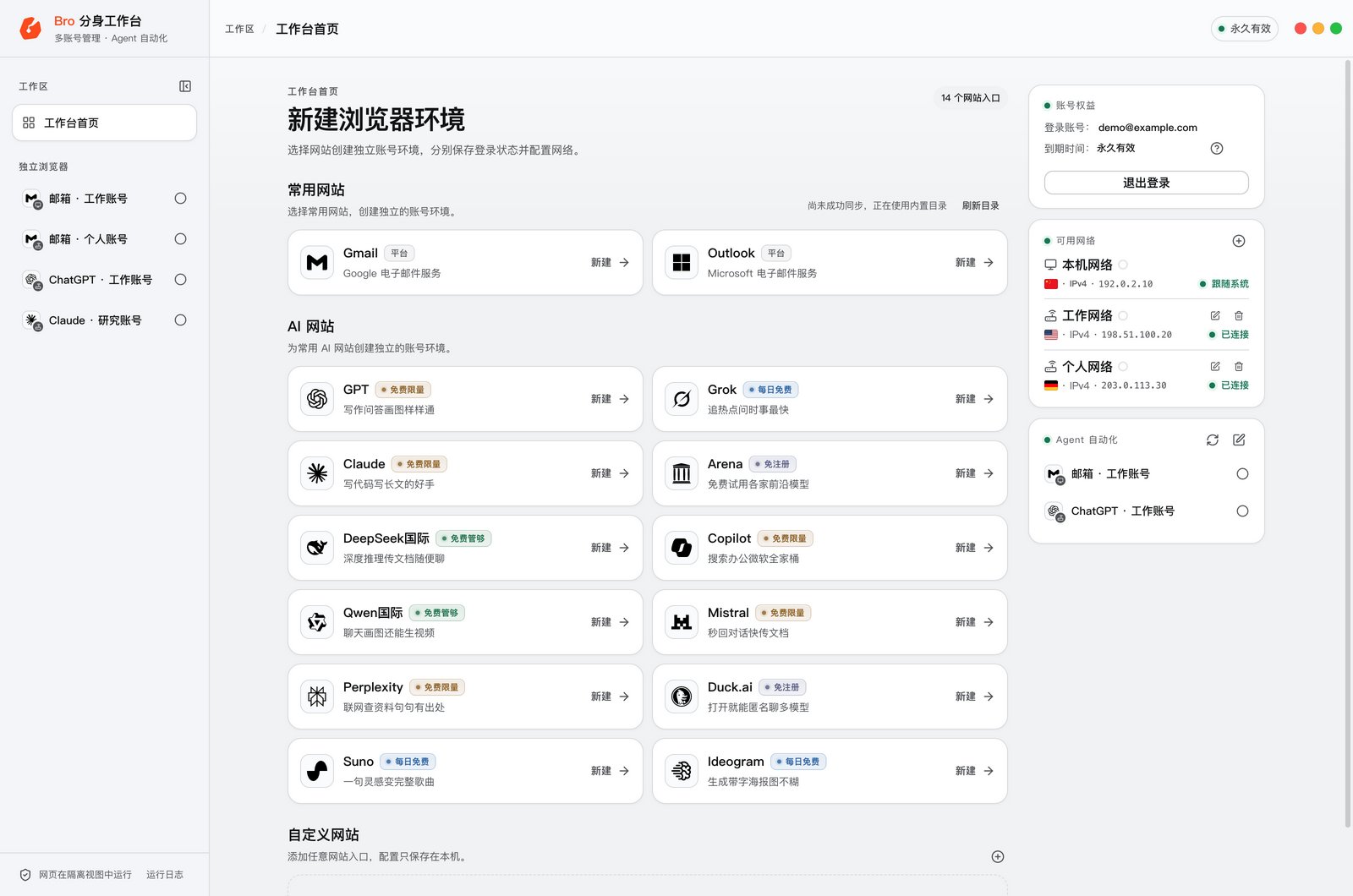Click the Mistral logo icon
The width and height of the screenshot is (1353, 896).
682,622
